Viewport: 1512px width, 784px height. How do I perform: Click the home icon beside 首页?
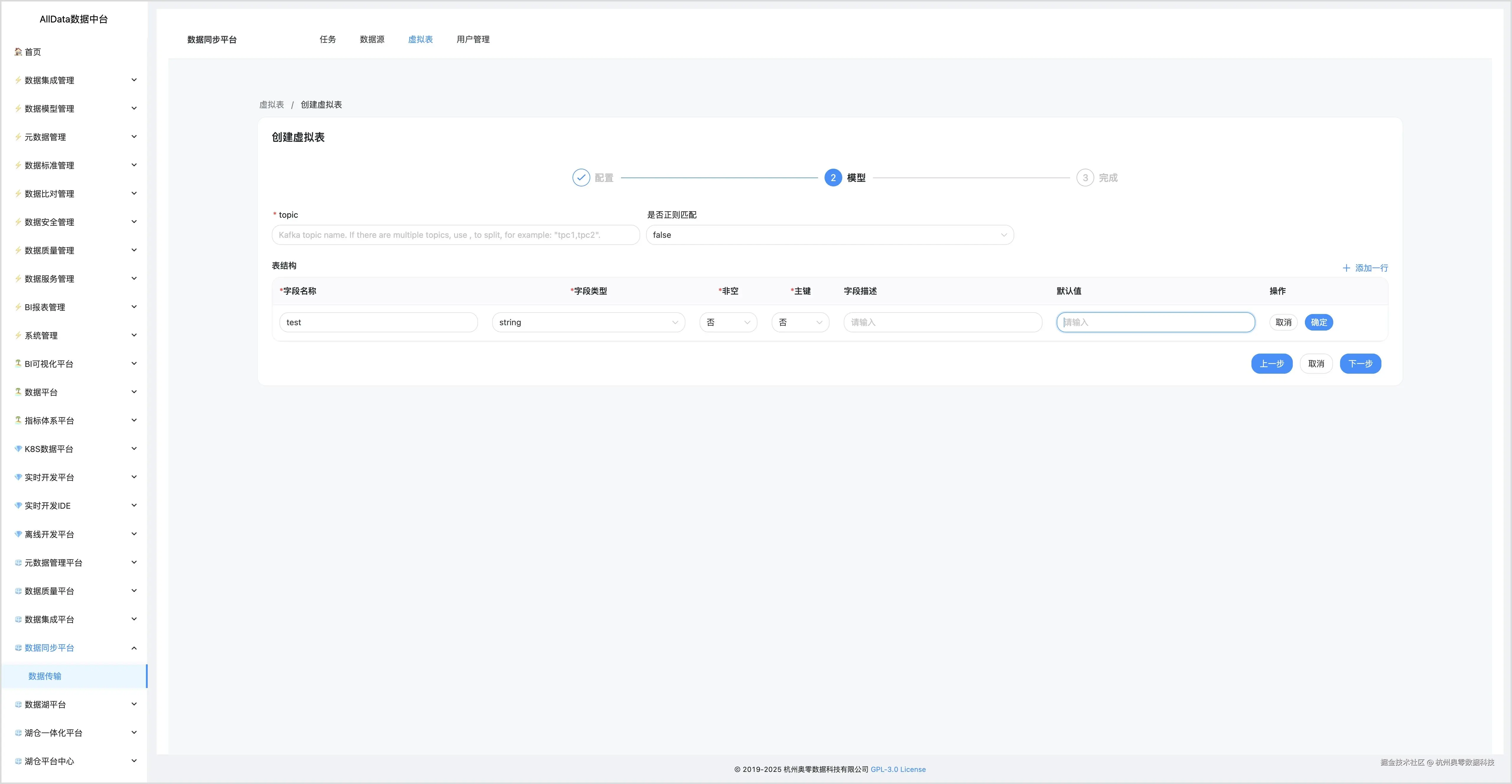18,52
